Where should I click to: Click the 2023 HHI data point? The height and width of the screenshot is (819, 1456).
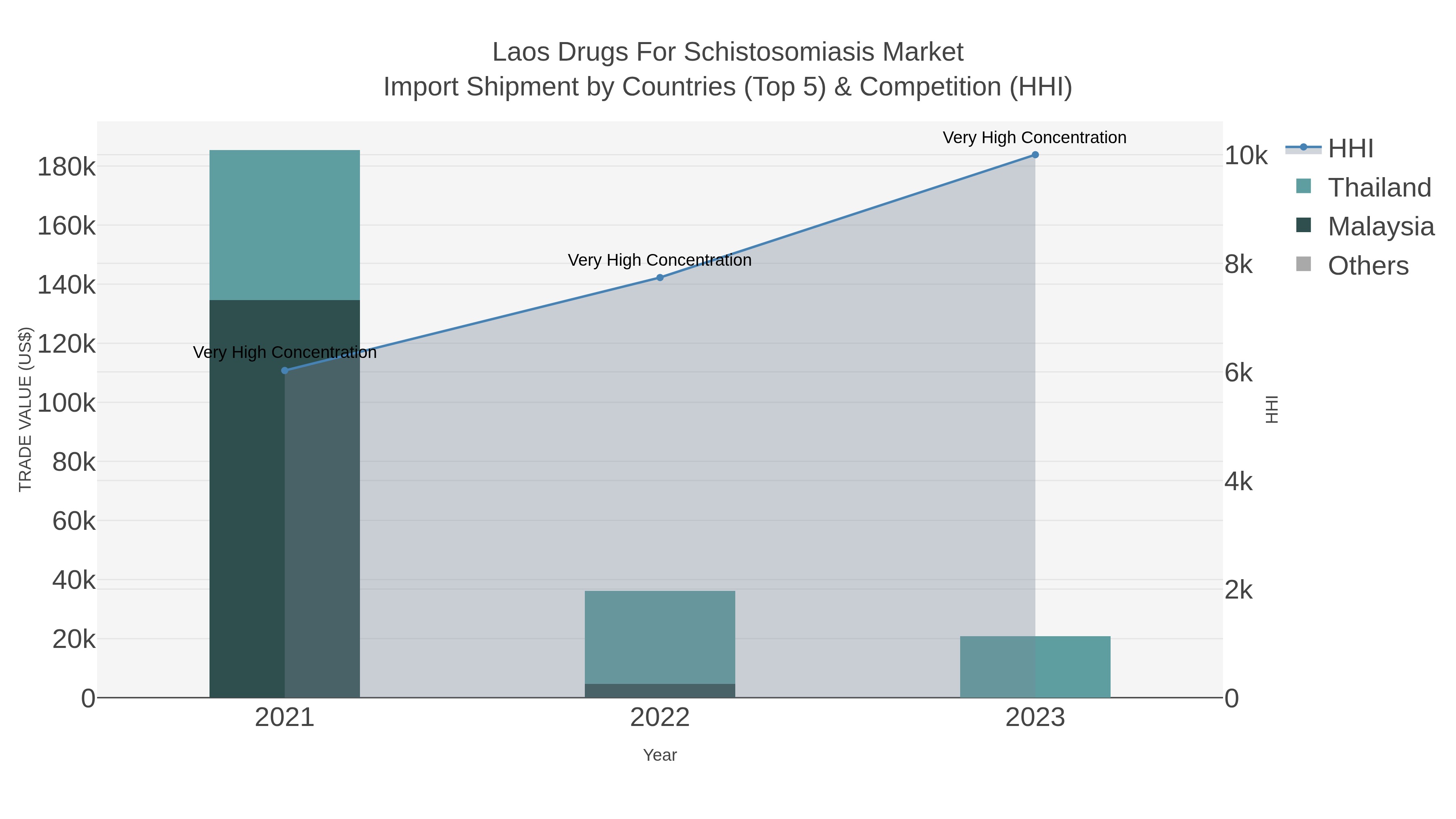(x=1035, y=155)
